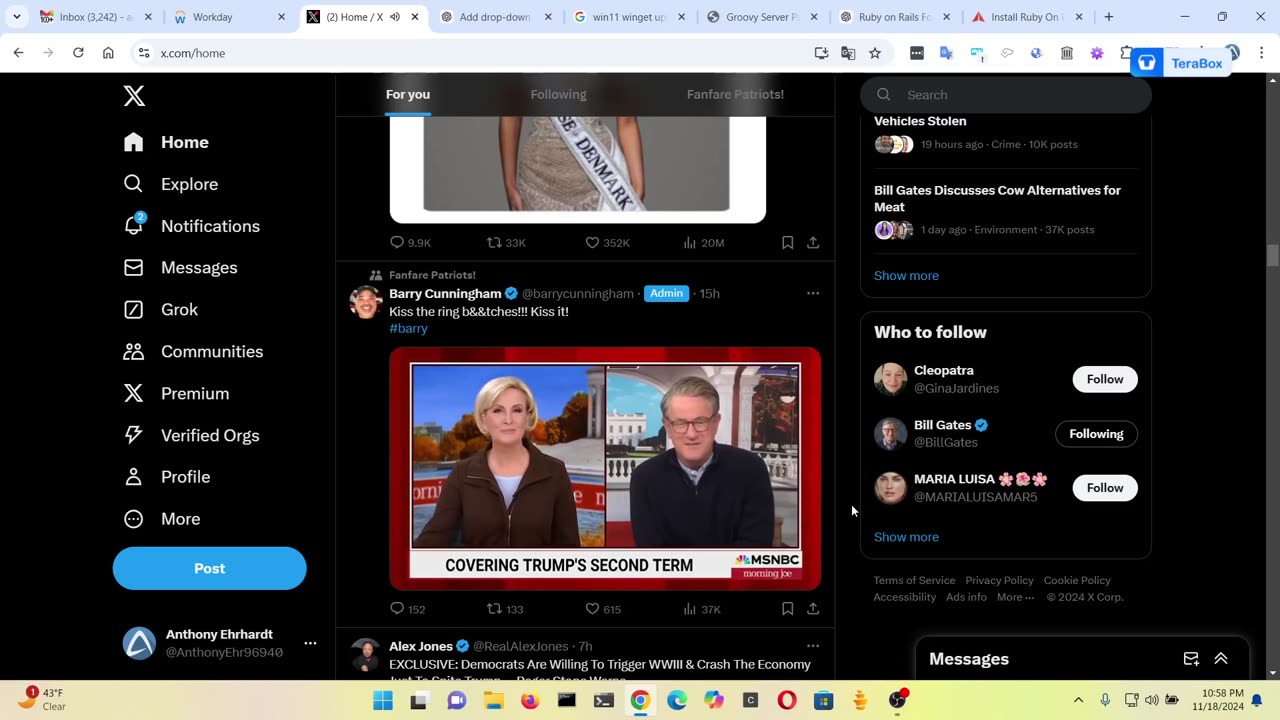Screen dimensions: 1280x720
Task: Open Barry Cunningham's profile name
Action: tap(445, 294)
